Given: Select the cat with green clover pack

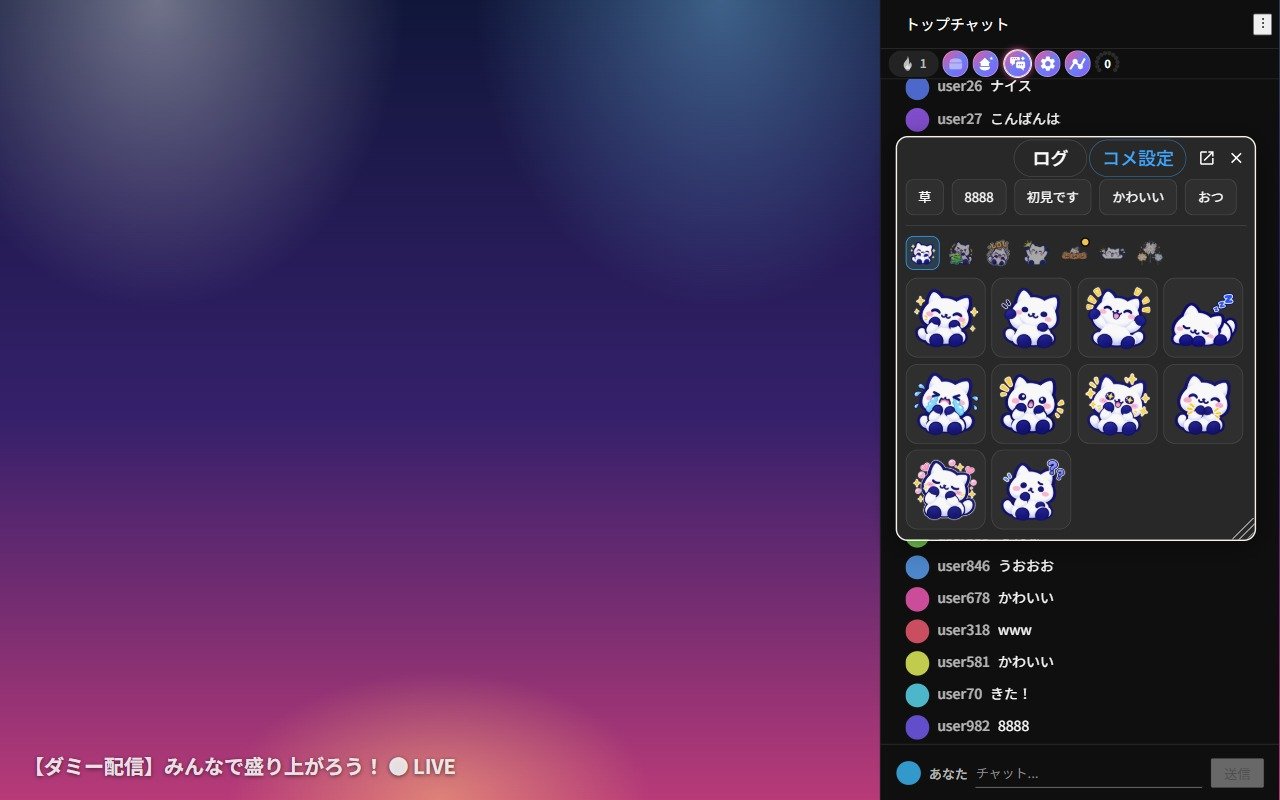Looking at the screenshot, I should 960,253.
